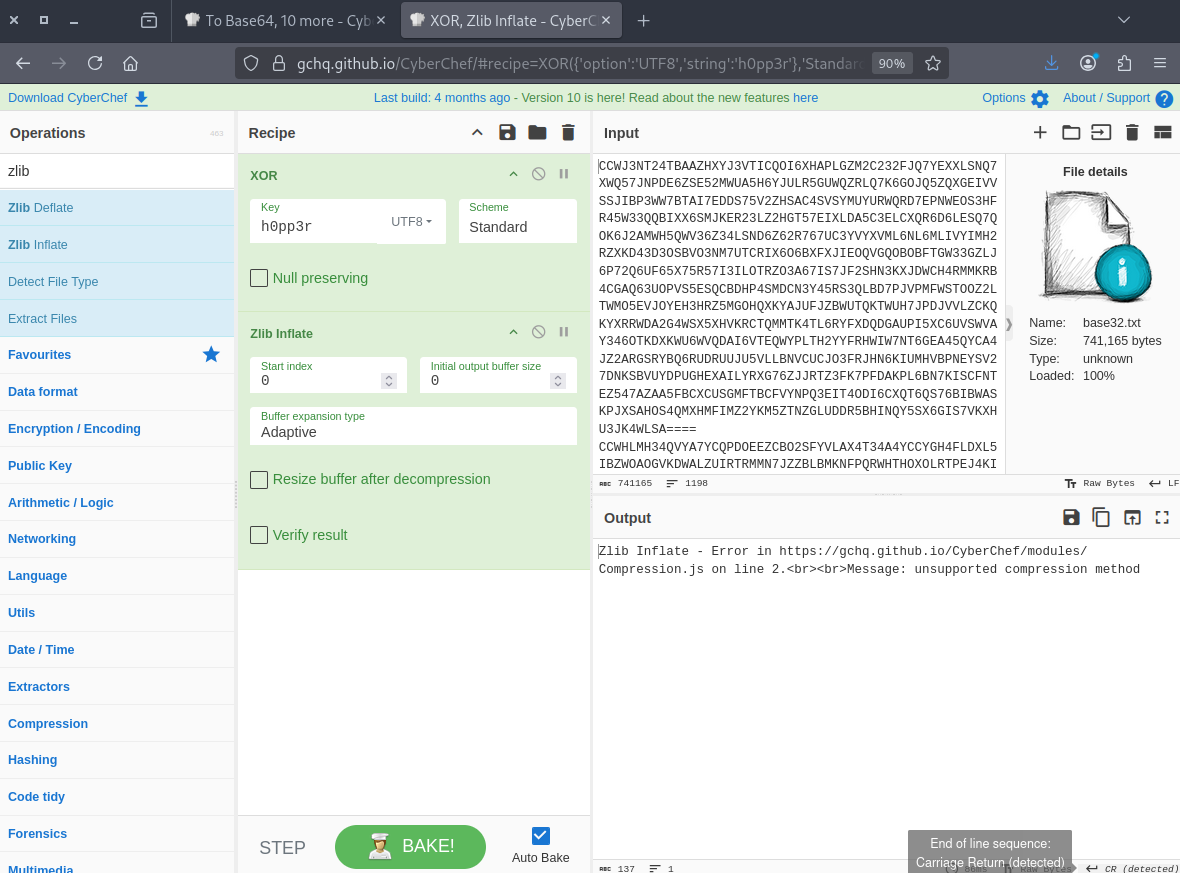The image size is (1180, 873).
Task: Enable Null preserving checkbox
Action: (259, 278)
